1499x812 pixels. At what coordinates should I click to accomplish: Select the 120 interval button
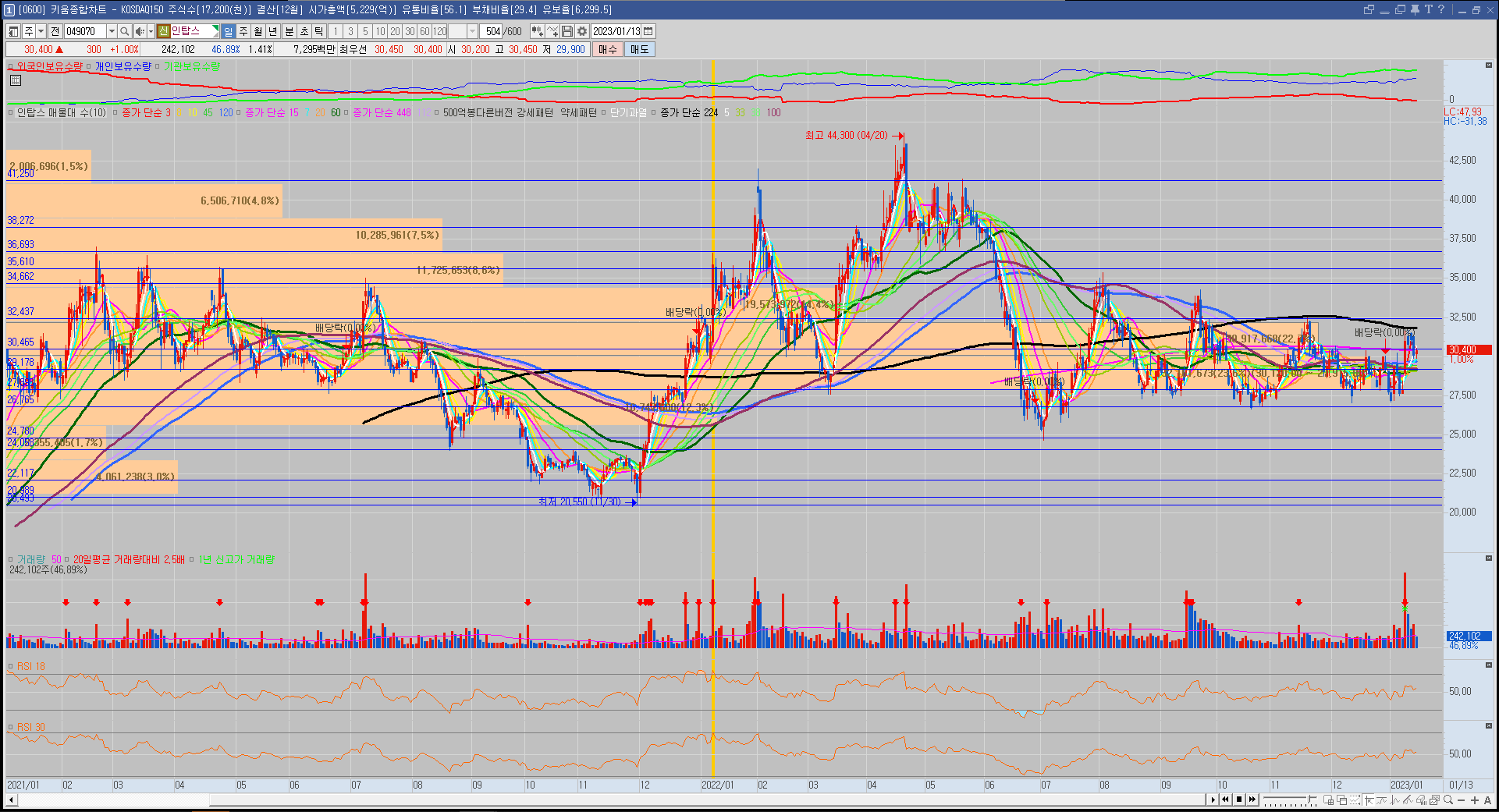click(x=439, y=31)
